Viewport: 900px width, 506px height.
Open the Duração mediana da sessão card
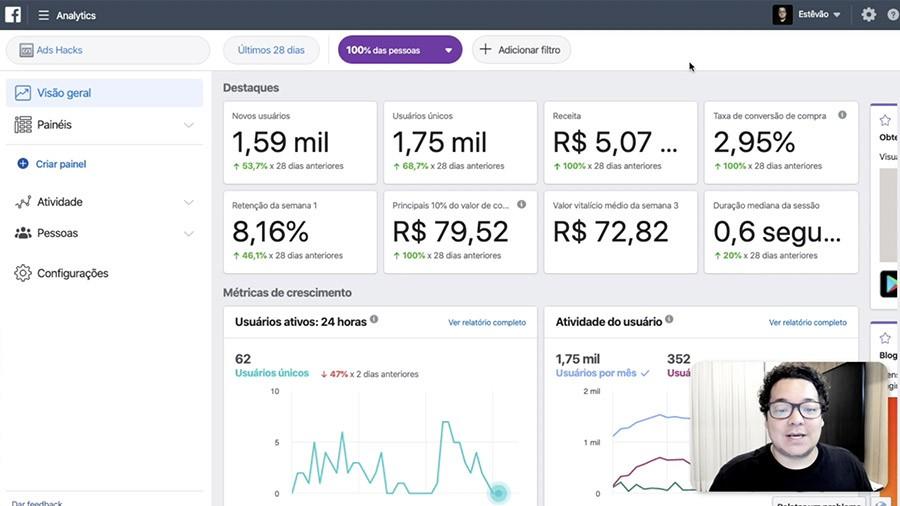coord(781,232)
